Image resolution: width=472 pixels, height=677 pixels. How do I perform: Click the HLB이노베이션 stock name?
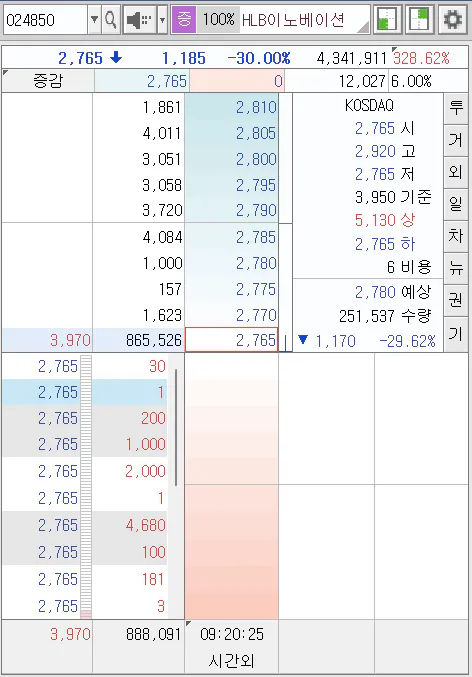pyautogui.click(x=293, y=20)
